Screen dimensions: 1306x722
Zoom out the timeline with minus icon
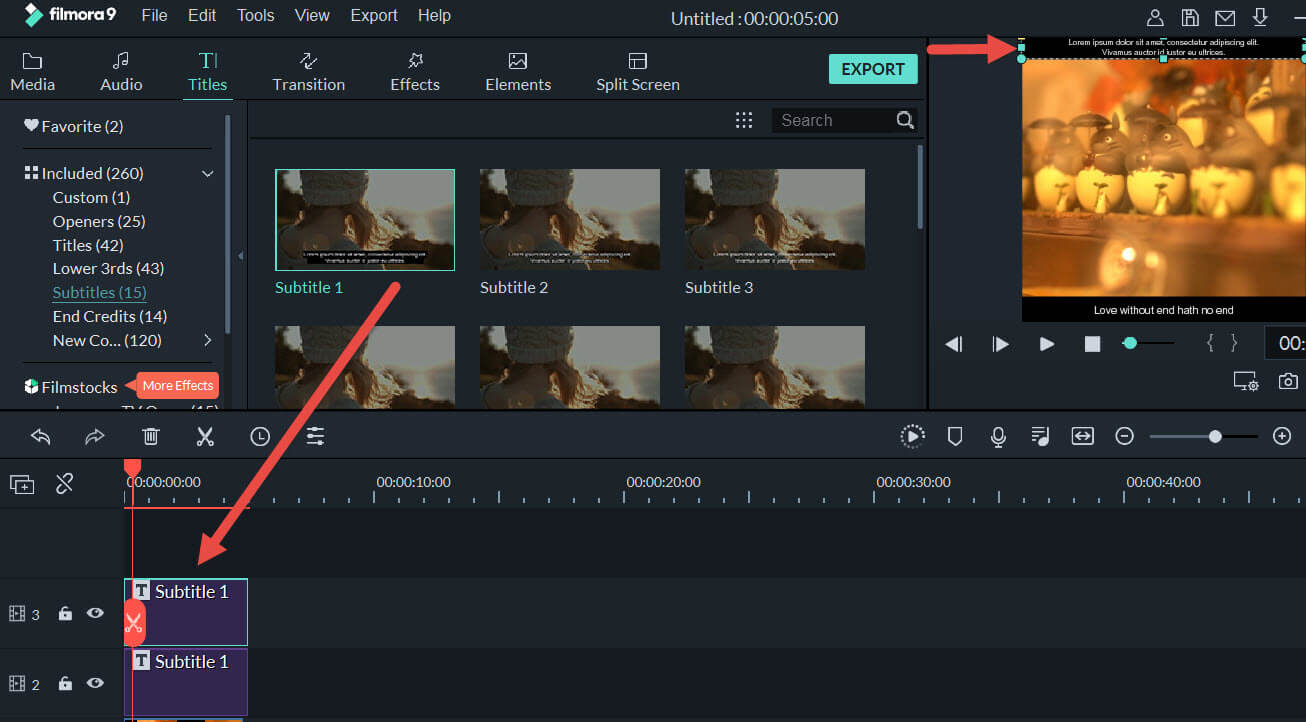[x=1125, y=436]
